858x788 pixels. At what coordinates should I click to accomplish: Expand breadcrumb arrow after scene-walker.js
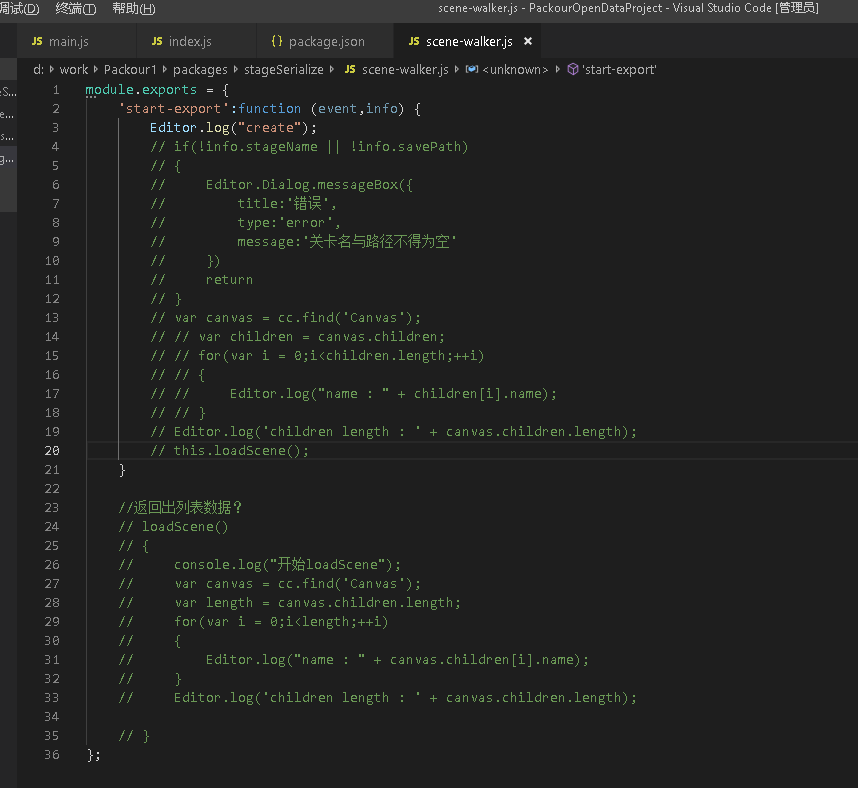[456, 69]
